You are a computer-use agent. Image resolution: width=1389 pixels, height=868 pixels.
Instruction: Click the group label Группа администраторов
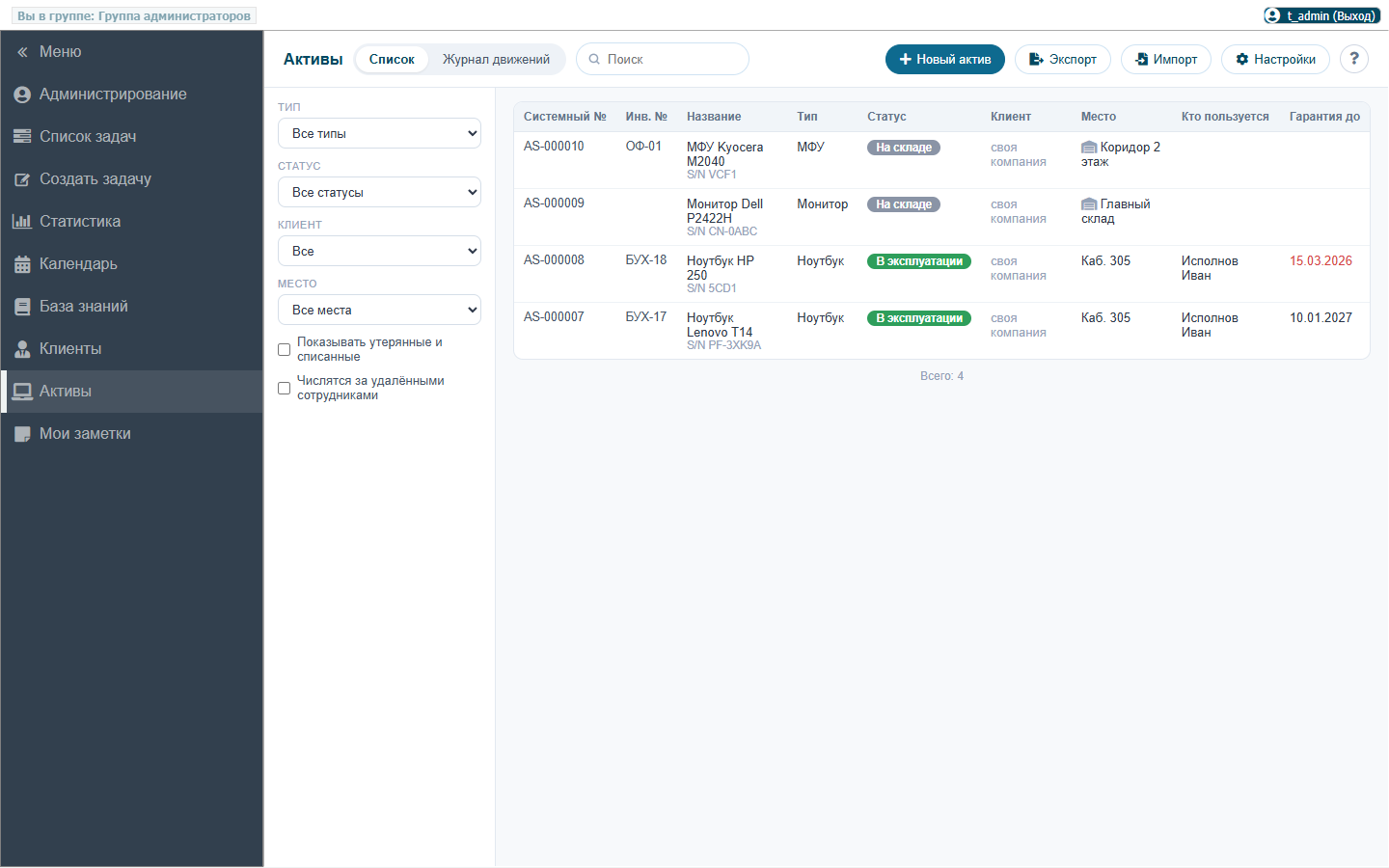click(x=175, y=16)
